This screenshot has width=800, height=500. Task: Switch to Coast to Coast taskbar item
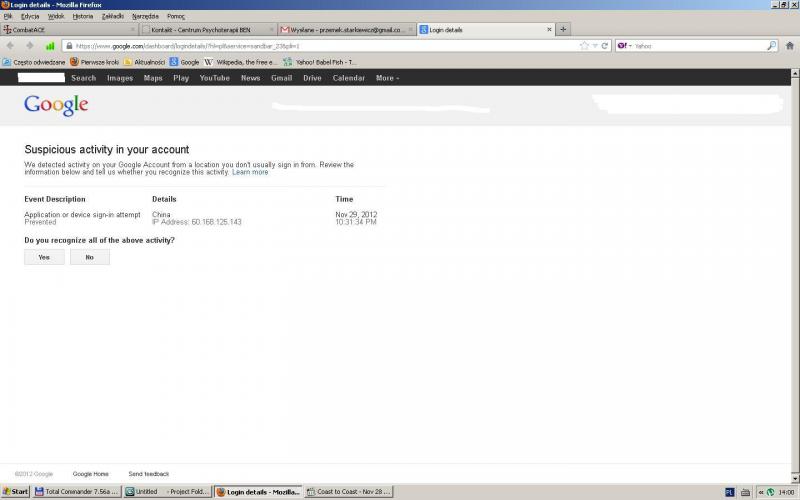coord(349,492)
